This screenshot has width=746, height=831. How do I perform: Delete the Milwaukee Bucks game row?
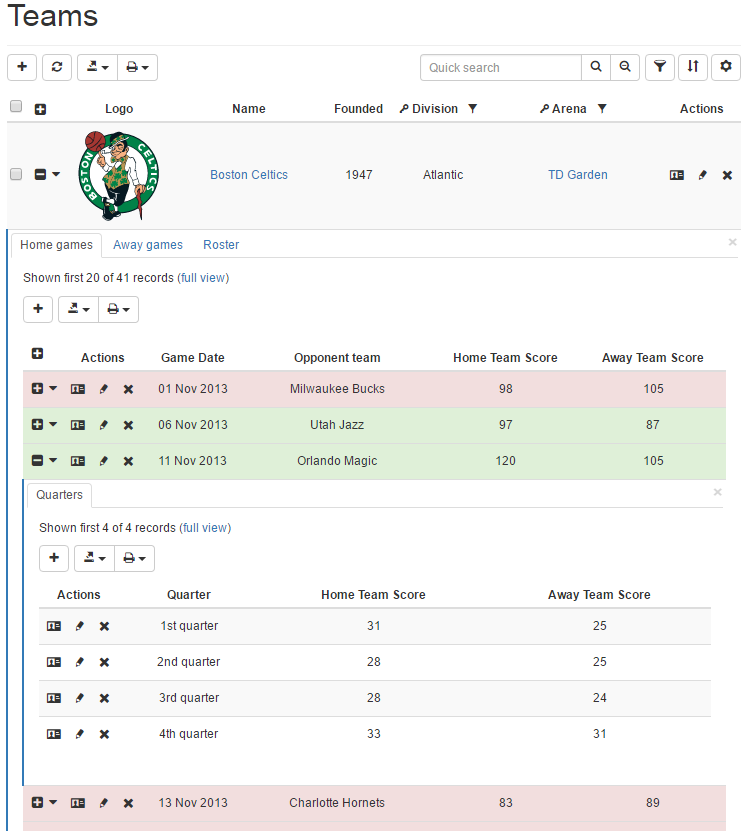click(128, 389)
